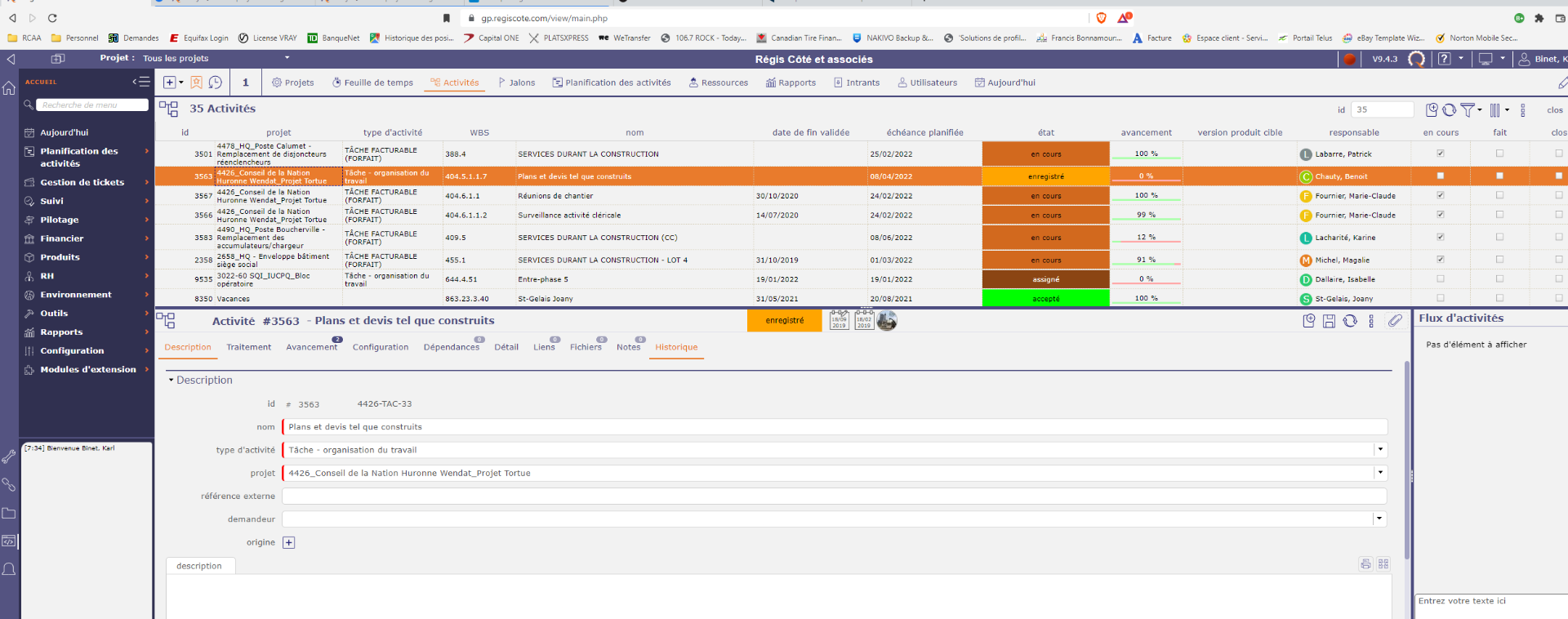Click the 12 % progress bar for Lacharité, Karine

(1146, 238)
